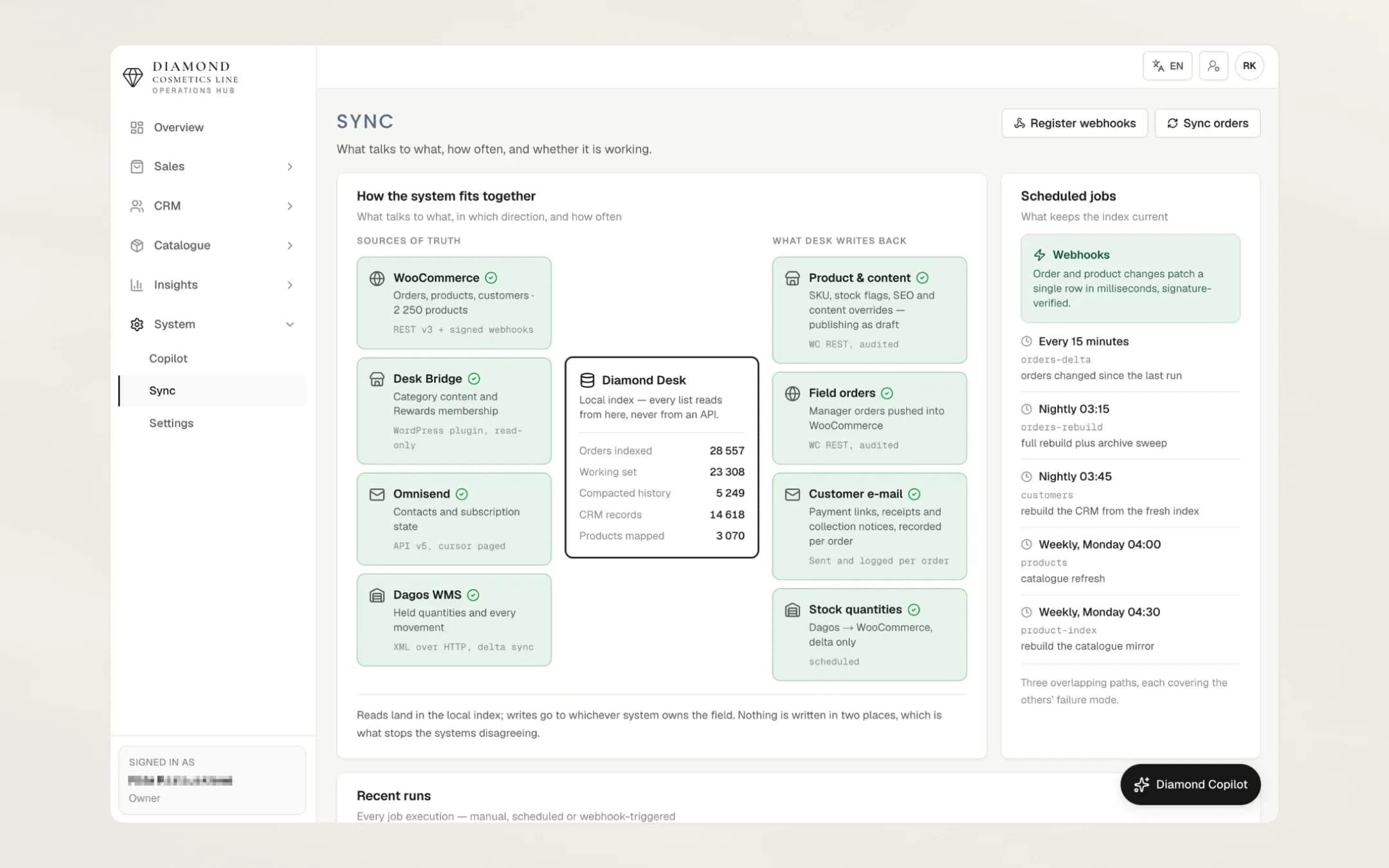Open the Diamond Copilot chat button
Viewport: 1389px width, 868px height.
tap(1190, 784)
